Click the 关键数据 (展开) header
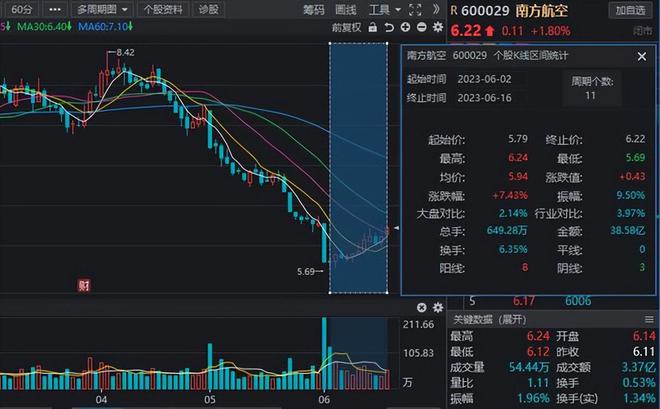Image resolution: width=660 pixels, height=409 pixels. (490, 320)
